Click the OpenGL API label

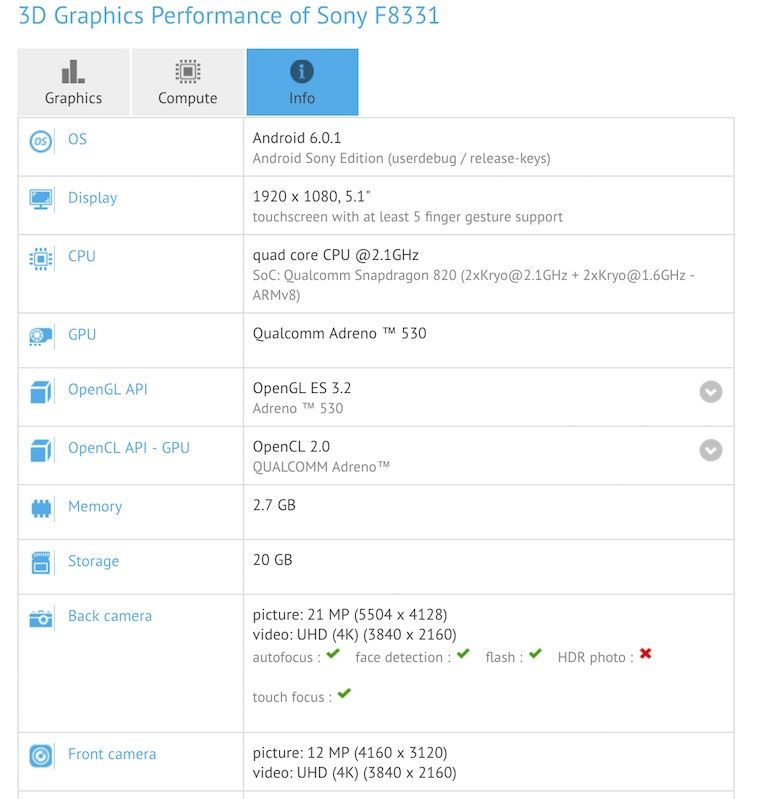point(108,389)
